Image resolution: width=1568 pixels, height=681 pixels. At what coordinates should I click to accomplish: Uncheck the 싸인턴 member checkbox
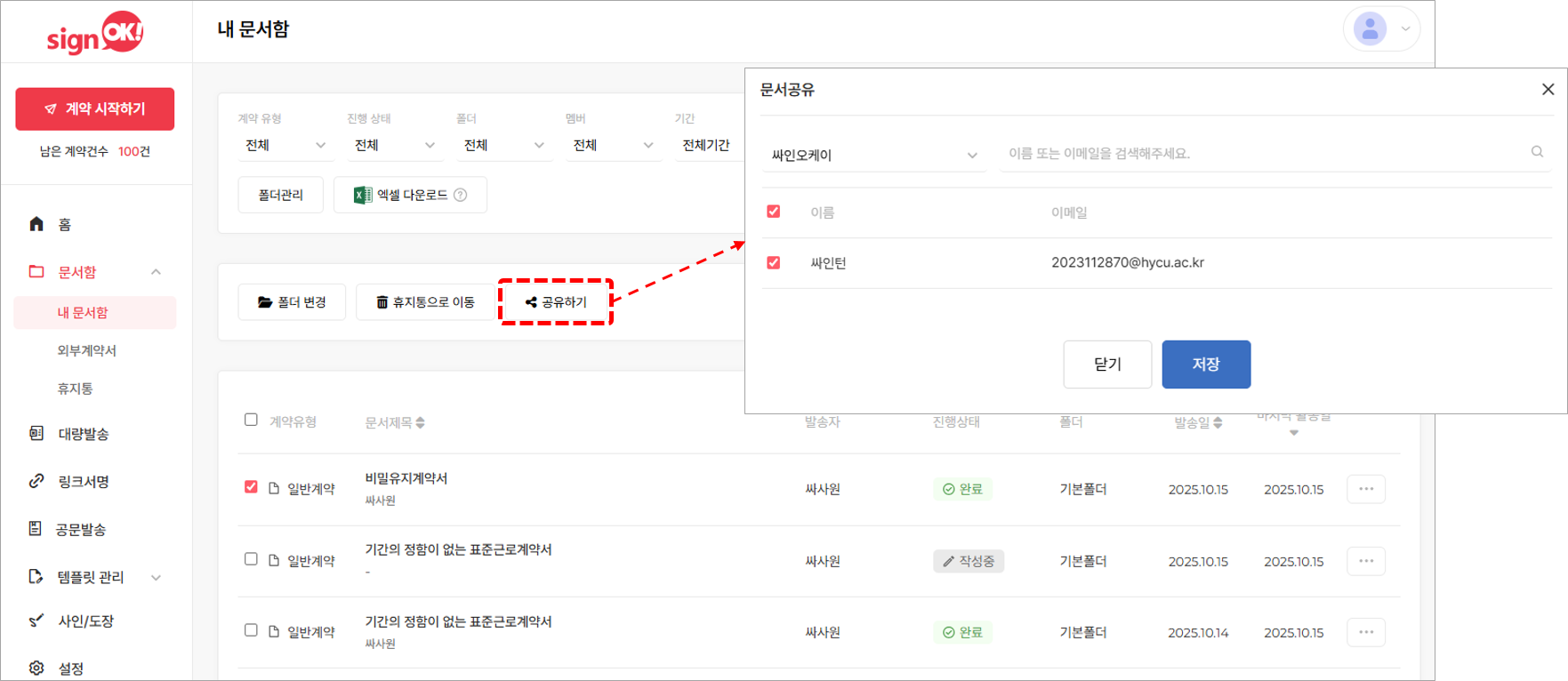[774, 262]
